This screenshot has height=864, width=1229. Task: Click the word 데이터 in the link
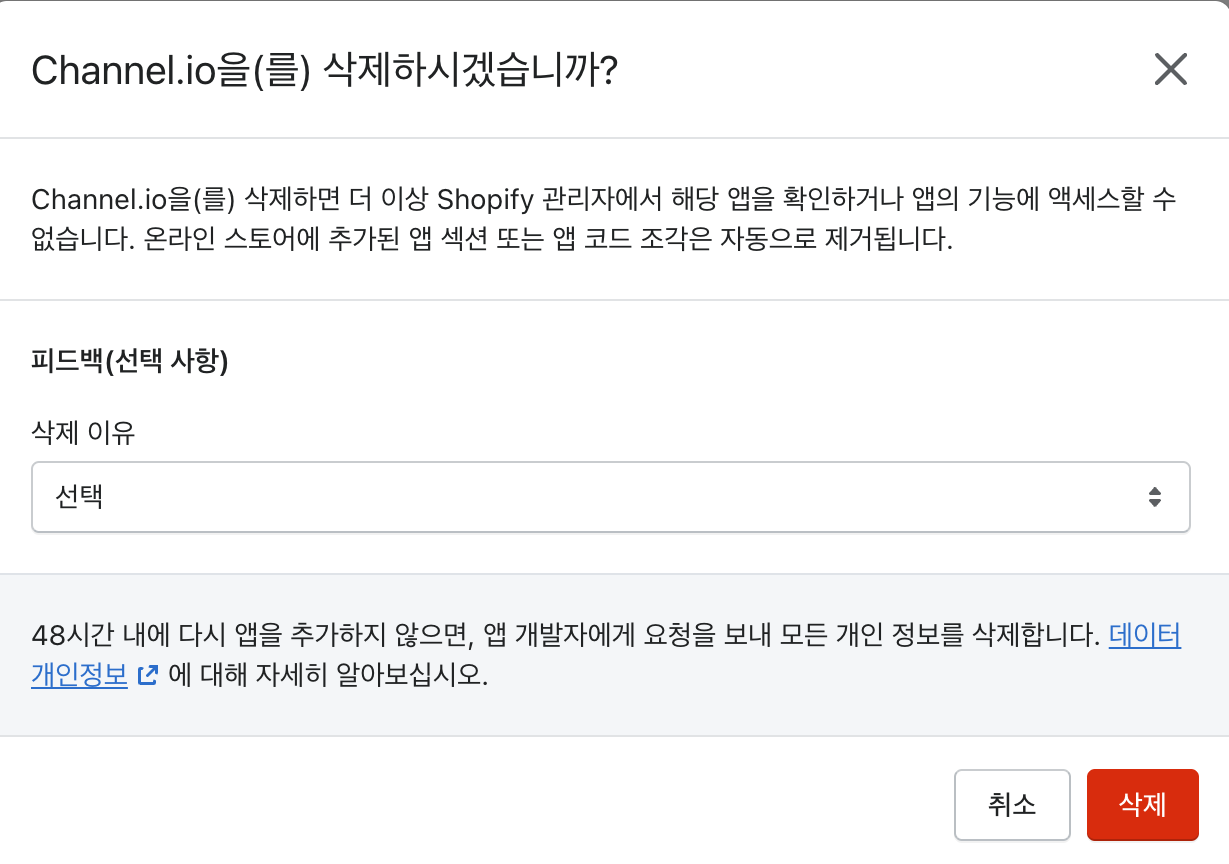click(x=1144, y=636)
